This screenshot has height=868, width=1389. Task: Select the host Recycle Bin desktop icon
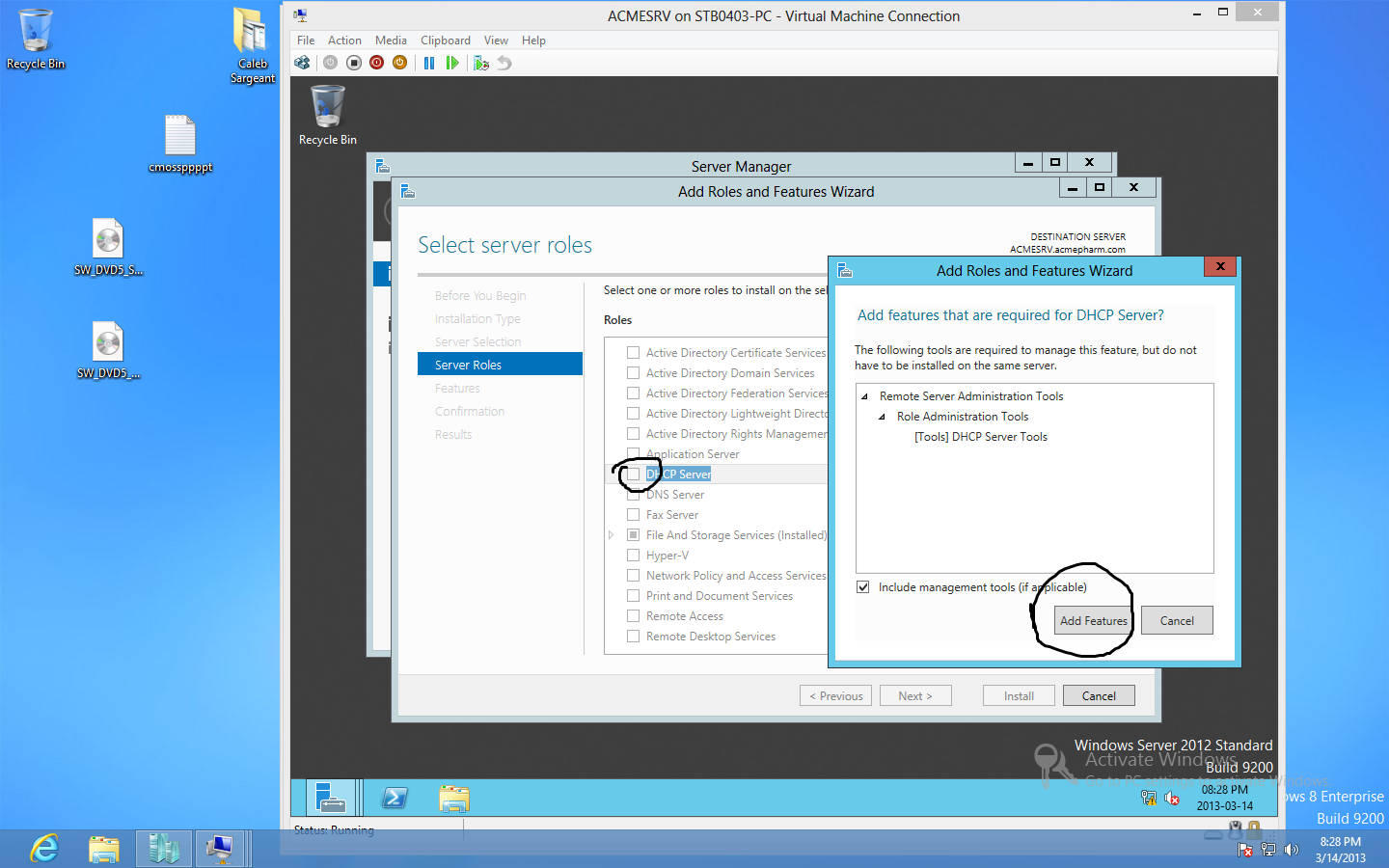[x=36, y=40]
